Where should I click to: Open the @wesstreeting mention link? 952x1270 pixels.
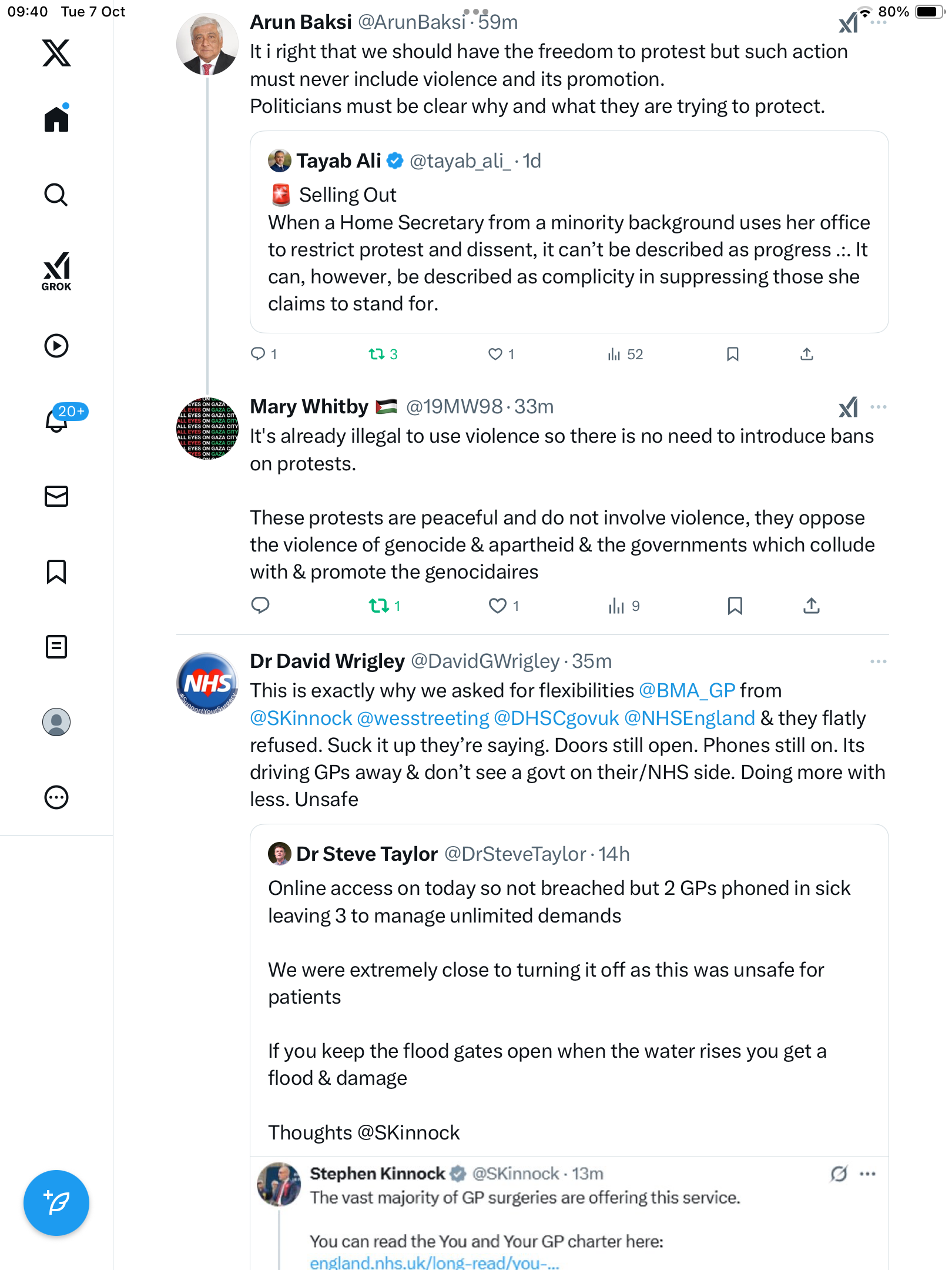click(423, 718)
